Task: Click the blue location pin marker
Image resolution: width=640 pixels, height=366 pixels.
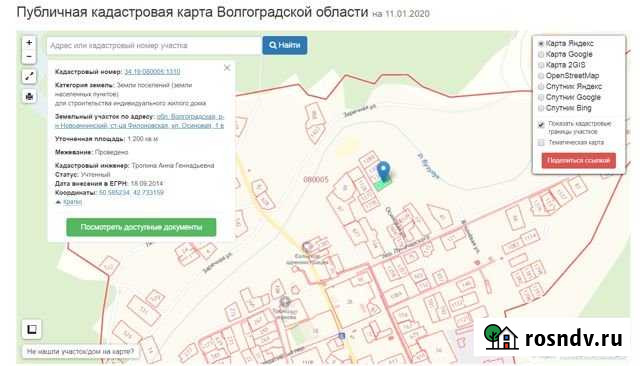Action: (383, 171)
